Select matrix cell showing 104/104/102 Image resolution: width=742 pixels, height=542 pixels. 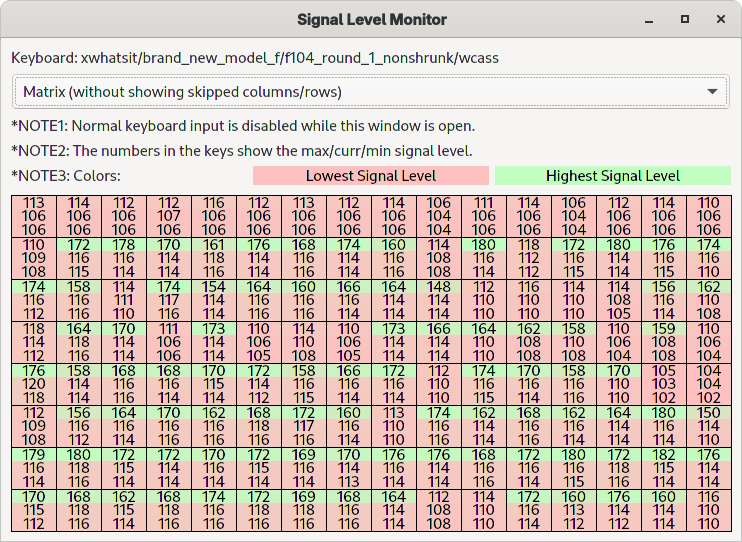[x=709, y=384]
